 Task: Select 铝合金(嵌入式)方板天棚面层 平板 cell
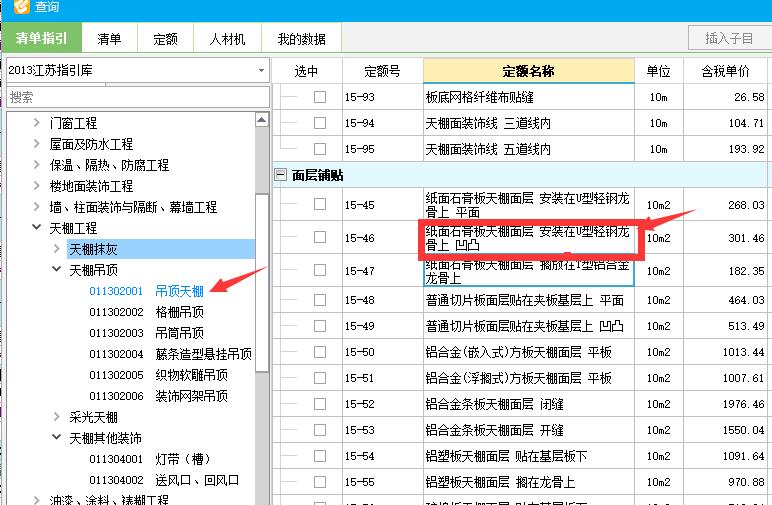coord(528,352)
